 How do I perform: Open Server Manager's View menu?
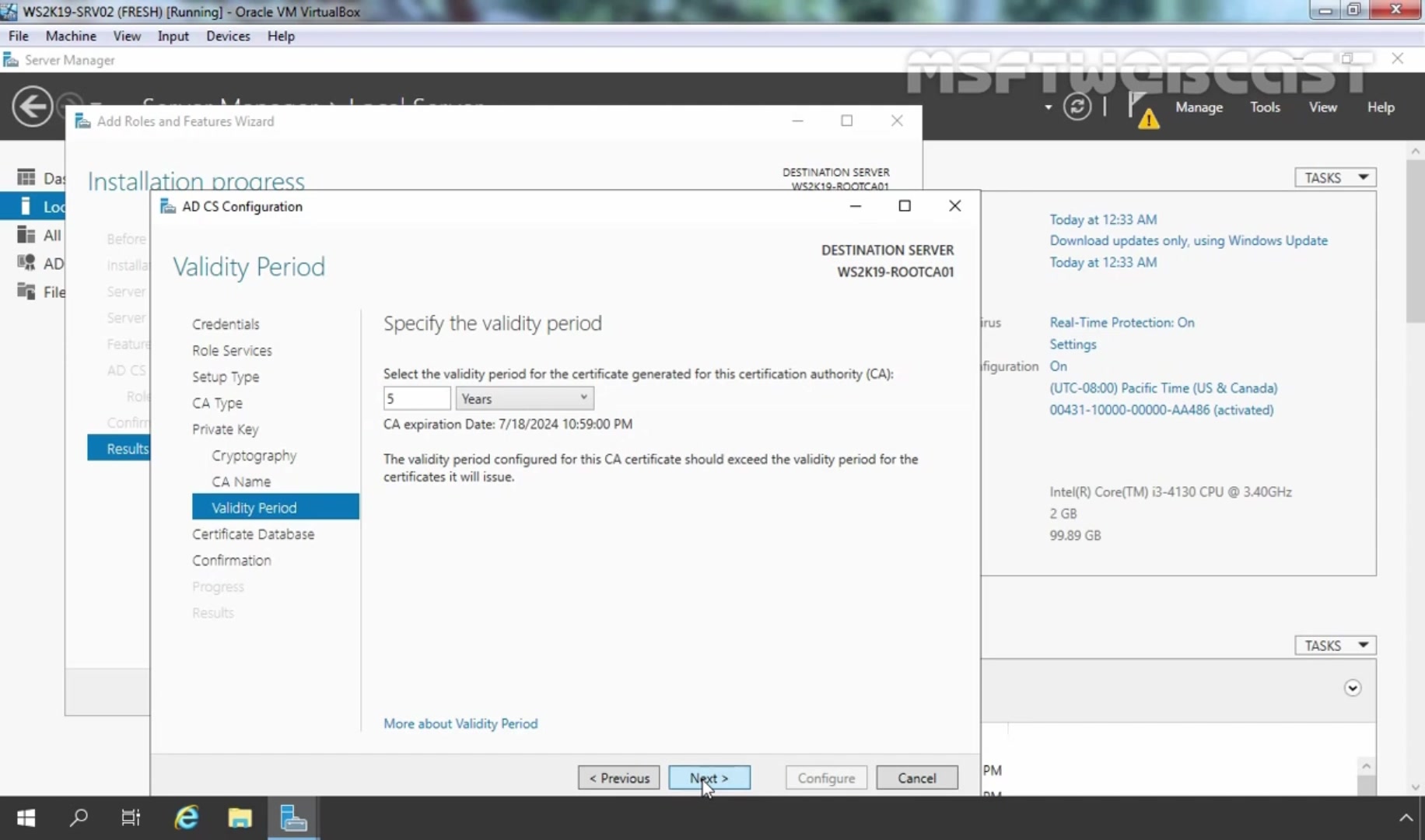[1322, 107]
